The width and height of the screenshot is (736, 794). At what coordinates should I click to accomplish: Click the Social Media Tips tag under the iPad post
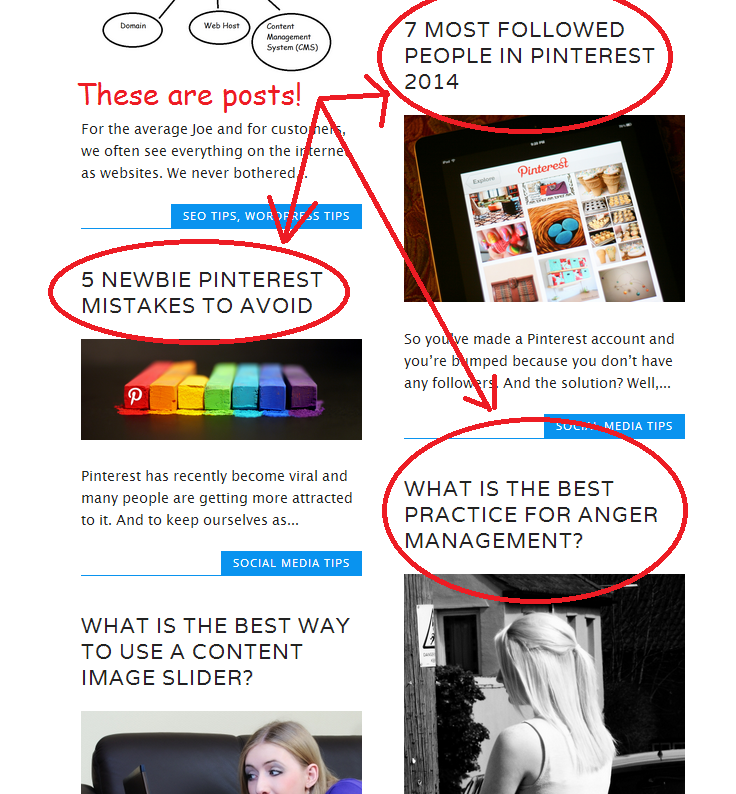pyautogui.click(x=614, y=426)
